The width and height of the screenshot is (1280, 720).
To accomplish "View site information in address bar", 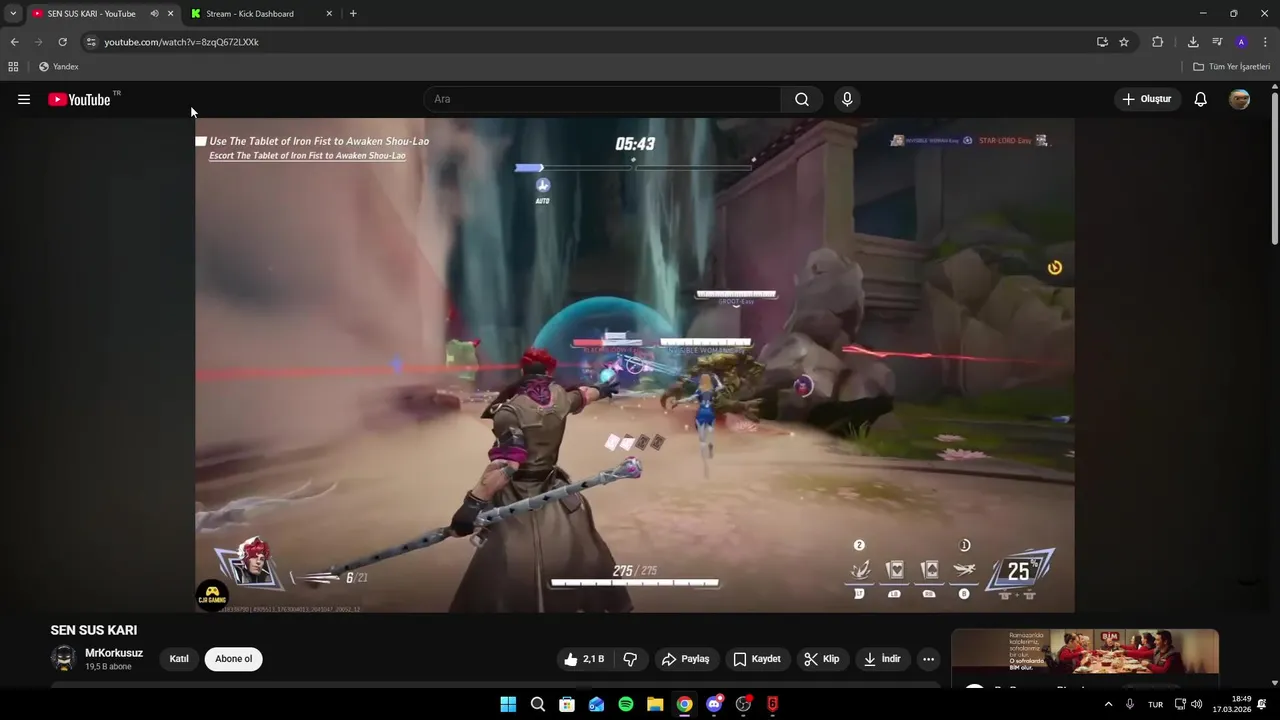I will pyautogui.click(x=90, y=42).
